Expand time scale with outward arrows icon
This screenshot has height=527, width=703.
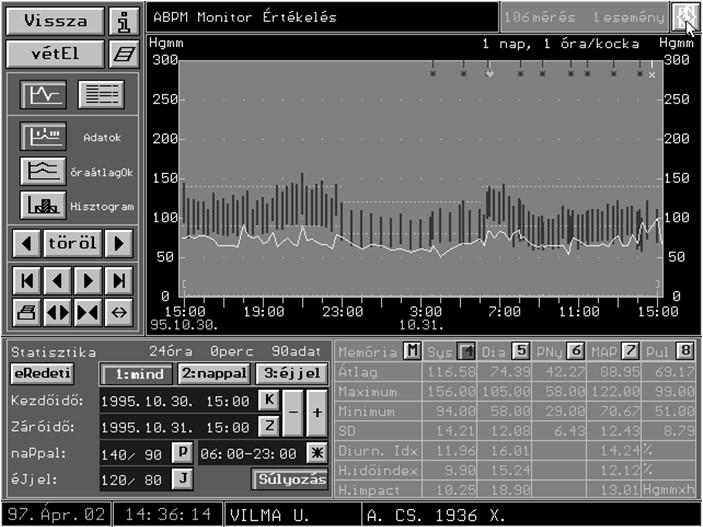tap(57, 312)
